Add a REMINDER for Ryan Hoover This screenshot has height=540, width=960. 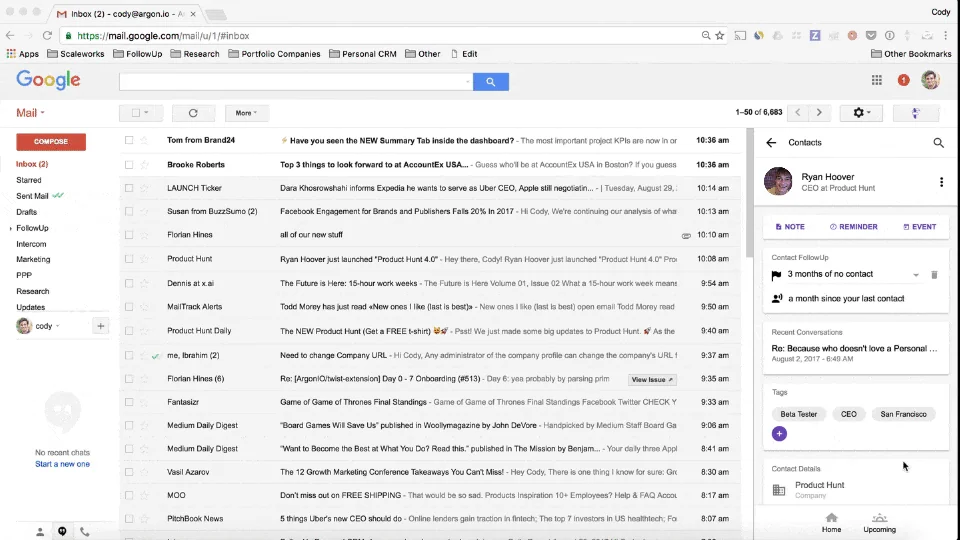[x=853, y=227]
